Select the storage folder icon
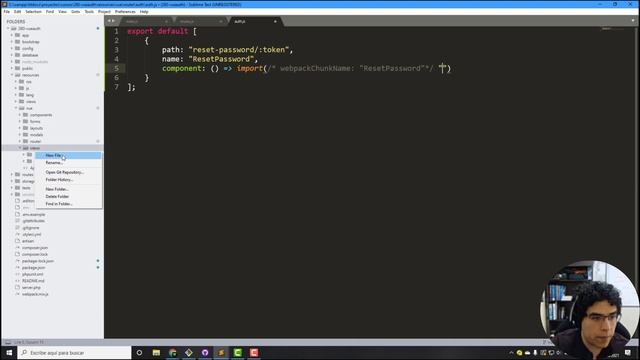Viewport: 640px width, 360px height. click(18, 181)
